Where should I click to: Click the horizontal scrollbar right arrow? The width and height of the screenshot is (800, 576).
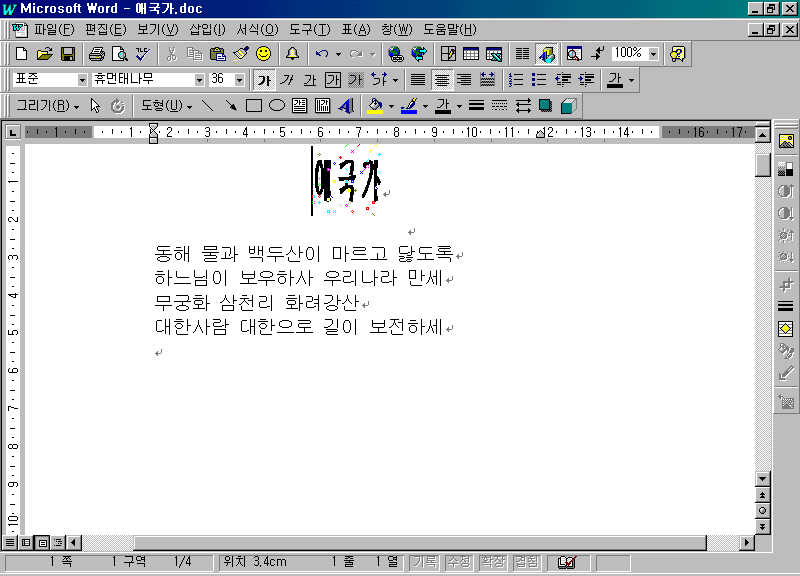[747, 543]
